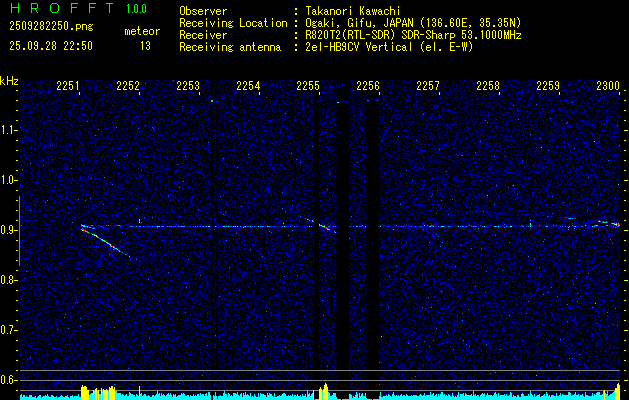
Task: Click the HROFFT title text
Action: pyautogui.click(x=62, y=8)
